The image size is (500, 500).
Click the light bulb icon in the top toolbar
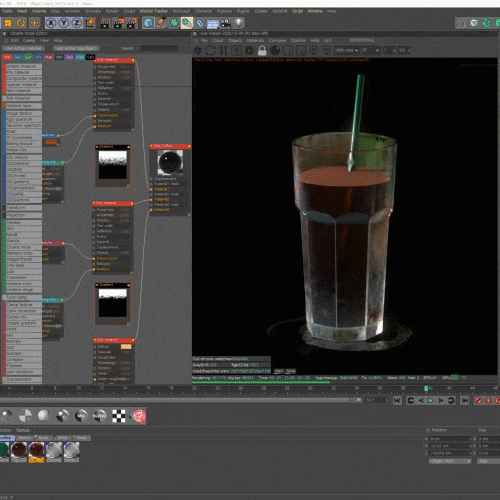click(239, 23)
